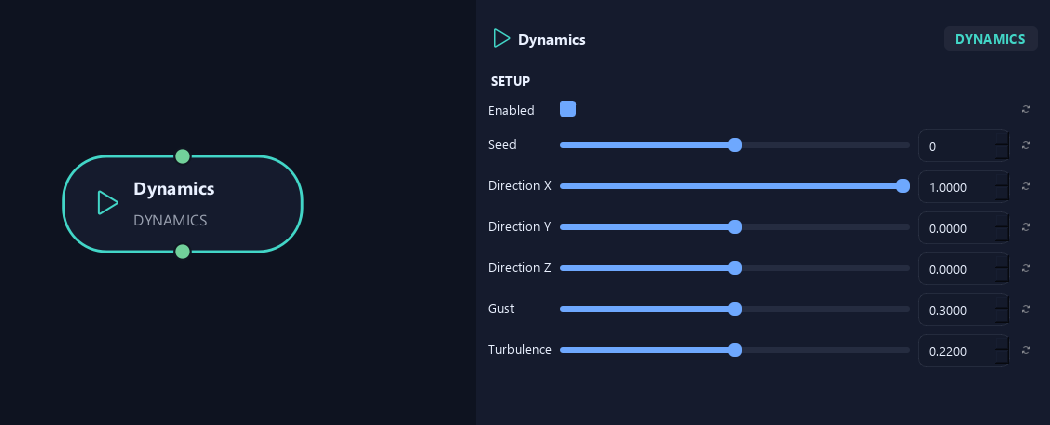Reset the Seed value with its refresh icon
This screenshot has width=1050, height=425.
(x=1025, y=145)
